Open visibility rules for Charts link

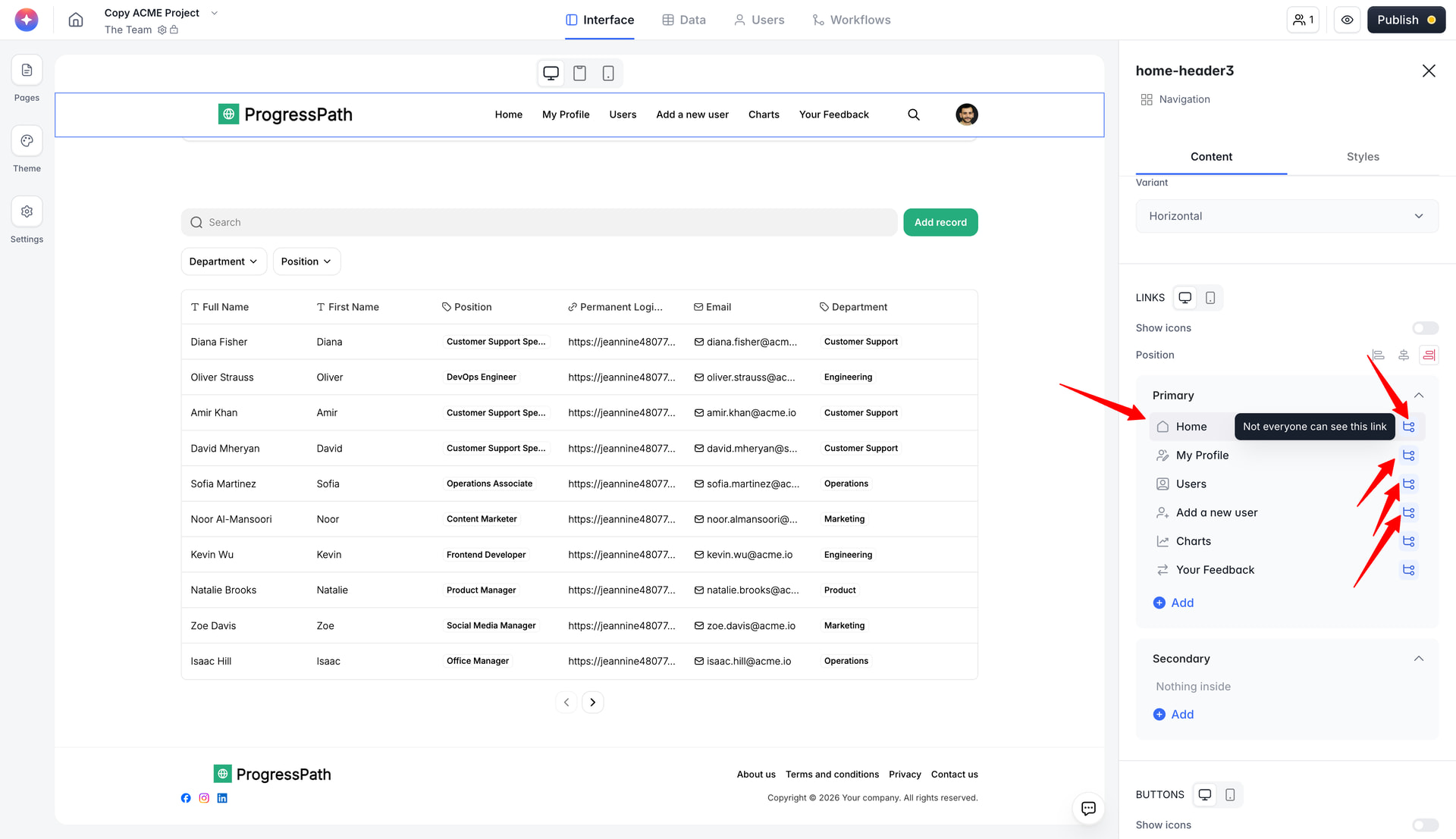point(1408,541)
